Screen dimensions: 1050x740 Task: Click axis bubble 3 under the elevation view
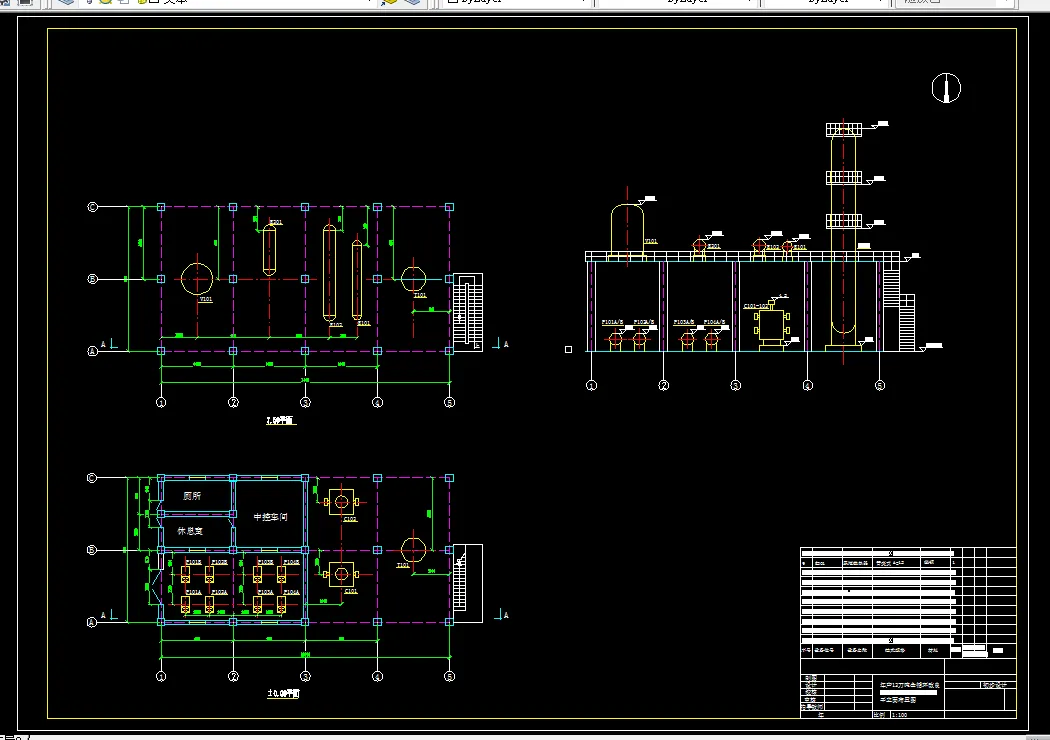[x=735, y=385]
